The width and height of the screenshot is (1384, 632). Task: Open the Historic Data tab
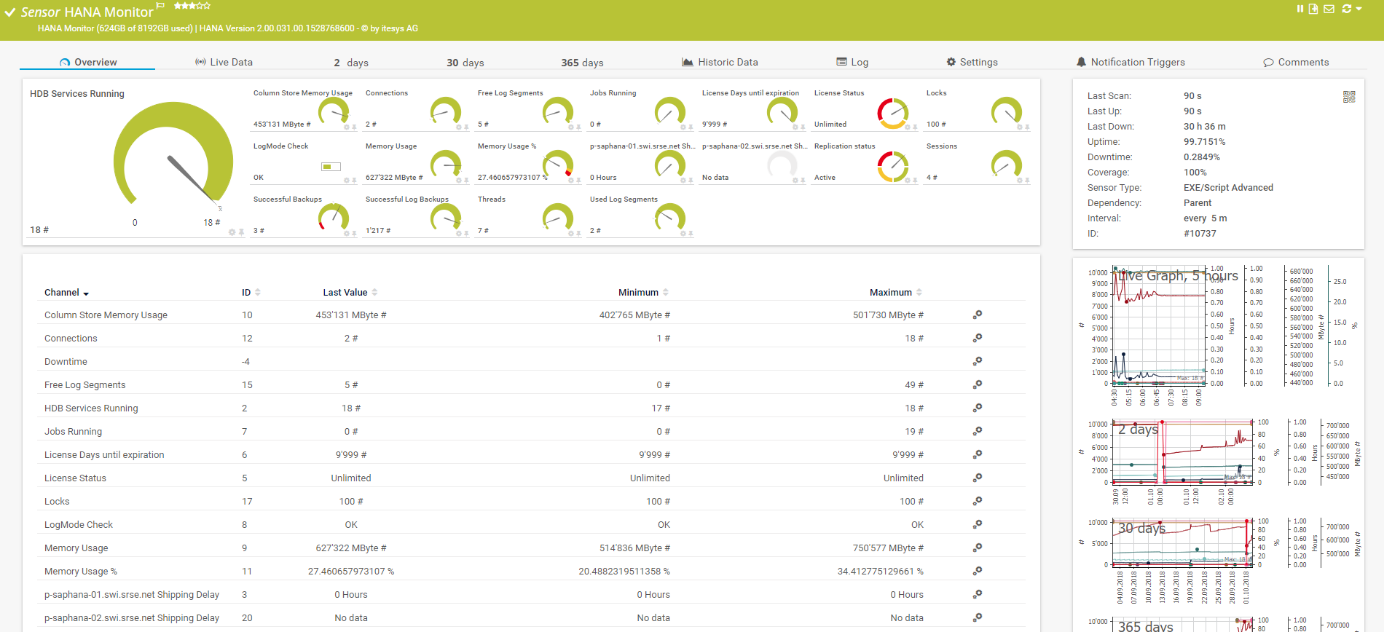[x=720, y=62]
